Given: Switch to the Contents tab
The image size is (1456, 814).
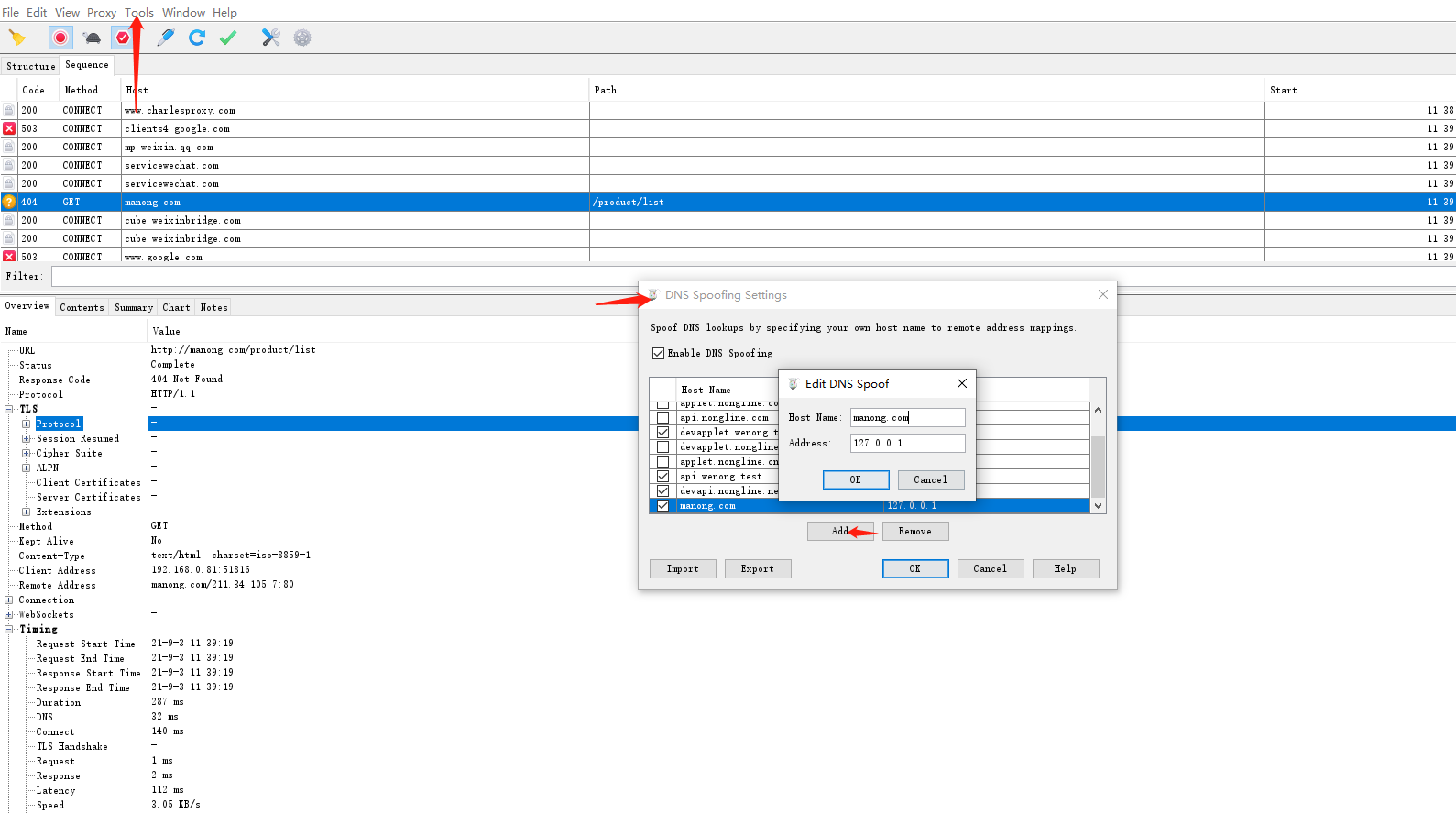Looking at the screenshot, I should click(x=82, y=307).
